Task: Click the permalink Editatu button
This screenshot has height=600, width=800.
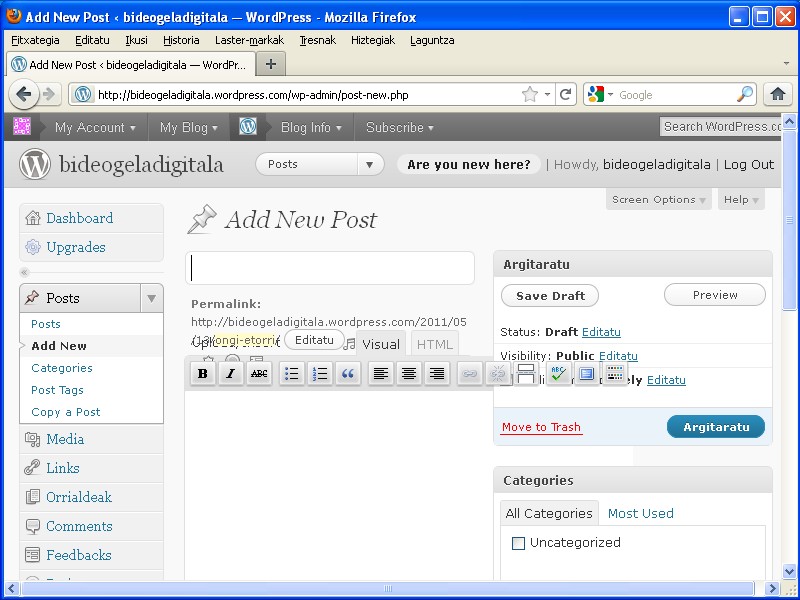Action: pyautogui.click(x=314, y=340)
